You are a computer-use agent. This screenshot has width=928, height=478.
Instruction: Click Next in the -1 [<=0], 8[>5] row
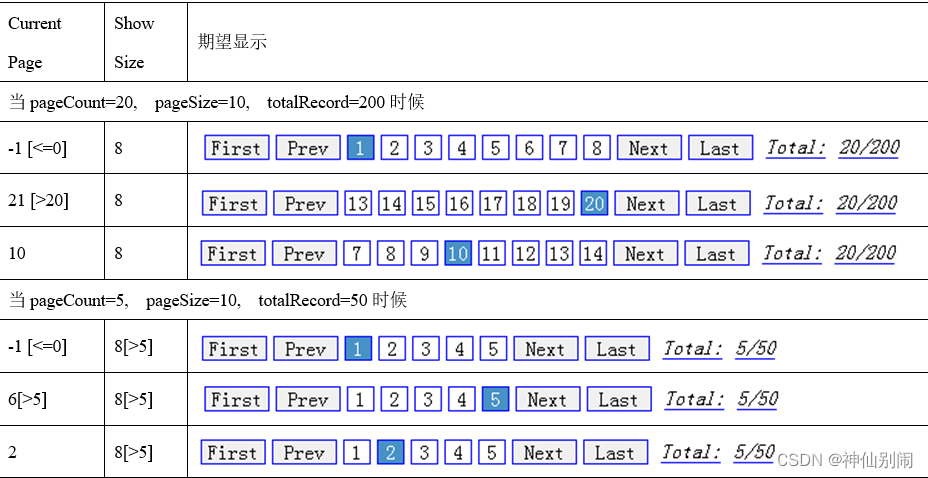point(546,348)
